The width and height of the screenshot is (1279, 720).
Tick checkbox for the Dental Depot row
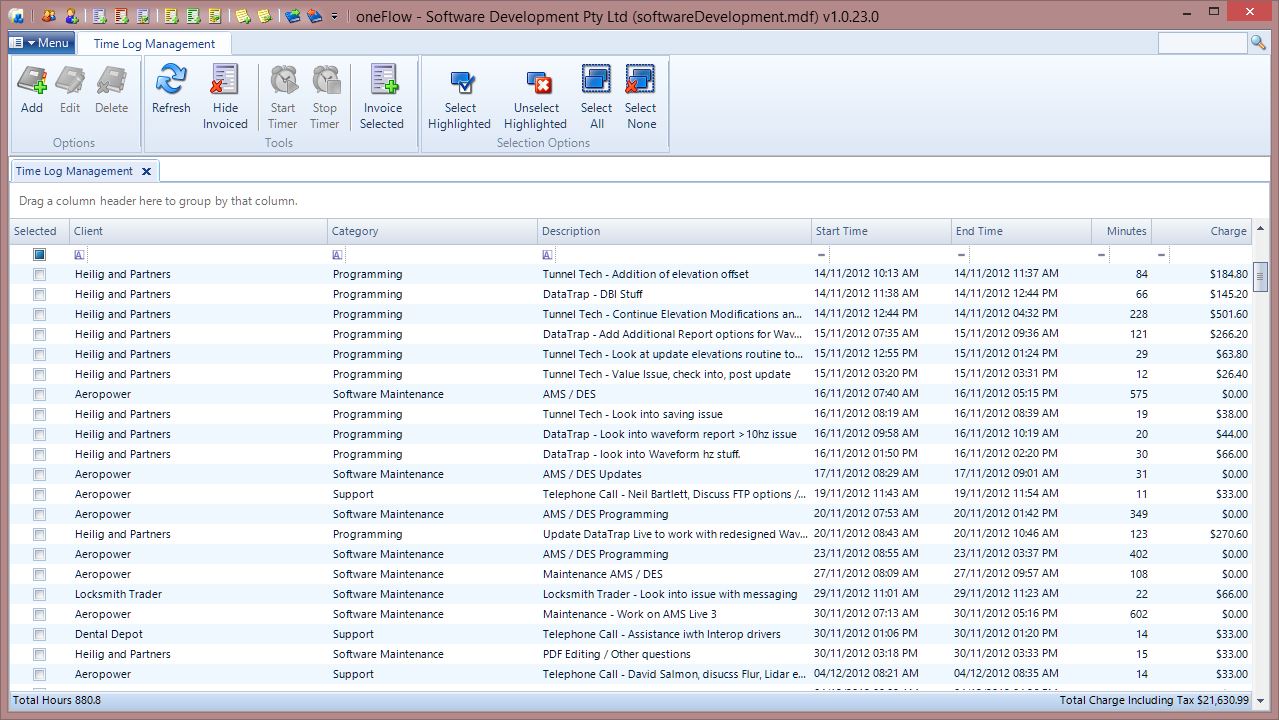pyautogui.click(x=39, y=634)
